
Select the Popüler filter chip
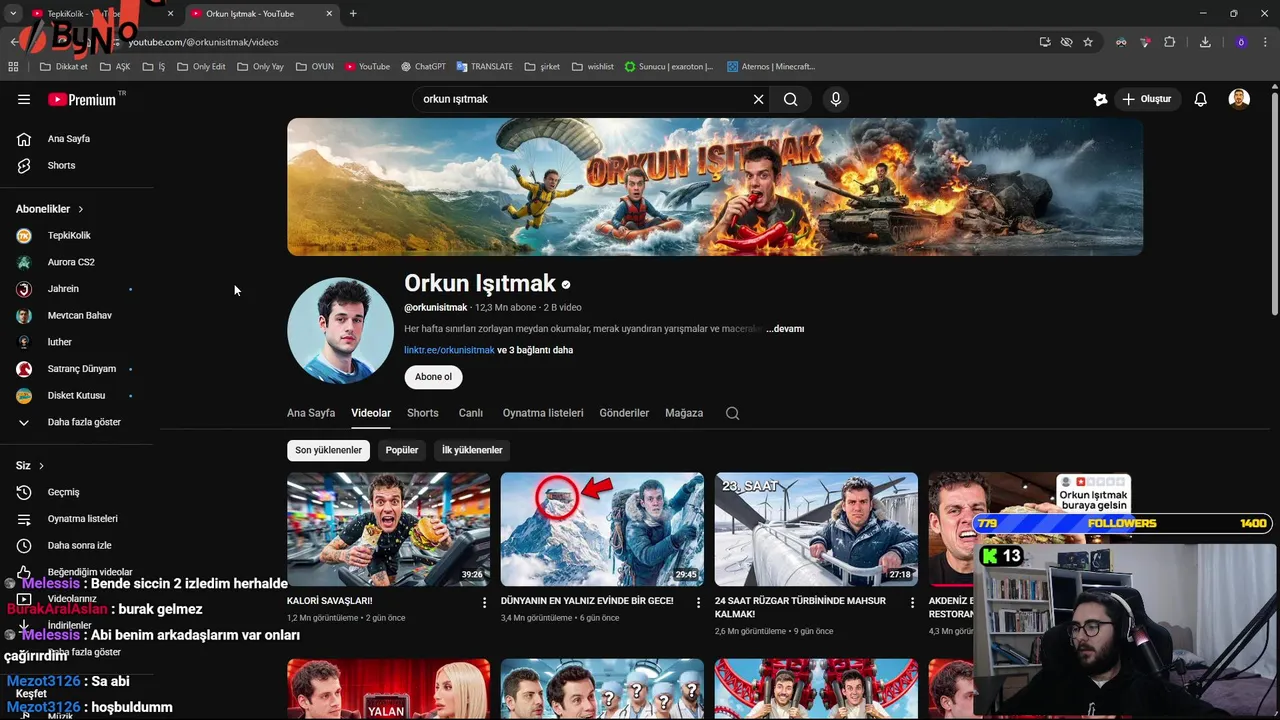[402, 450]
